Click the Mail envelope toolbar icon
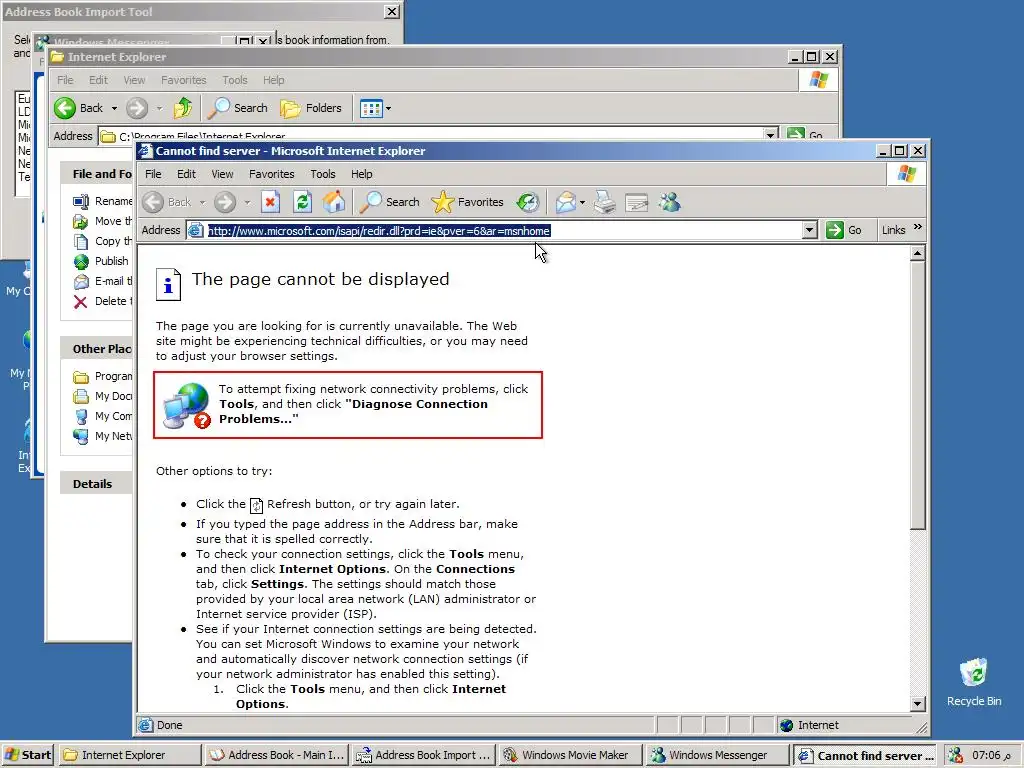The width and height of the screenshot is (1024, 768). 566,202
